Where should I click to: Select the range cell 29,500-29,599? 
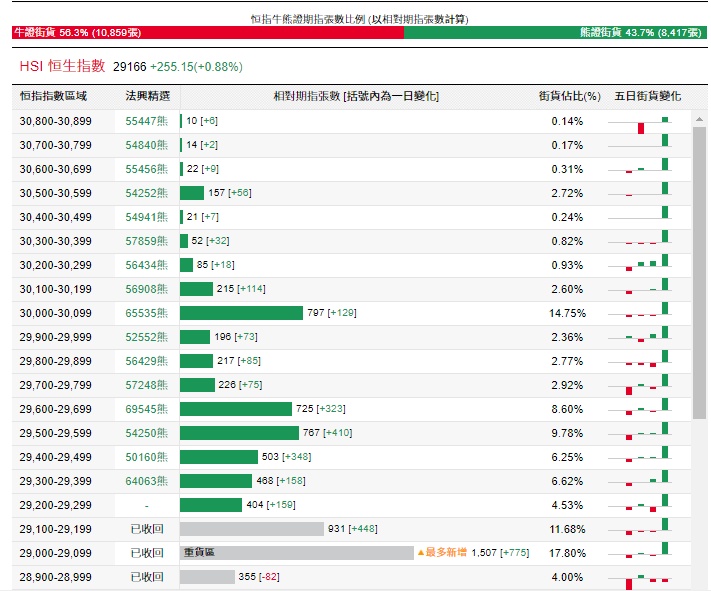click(55, 433)
